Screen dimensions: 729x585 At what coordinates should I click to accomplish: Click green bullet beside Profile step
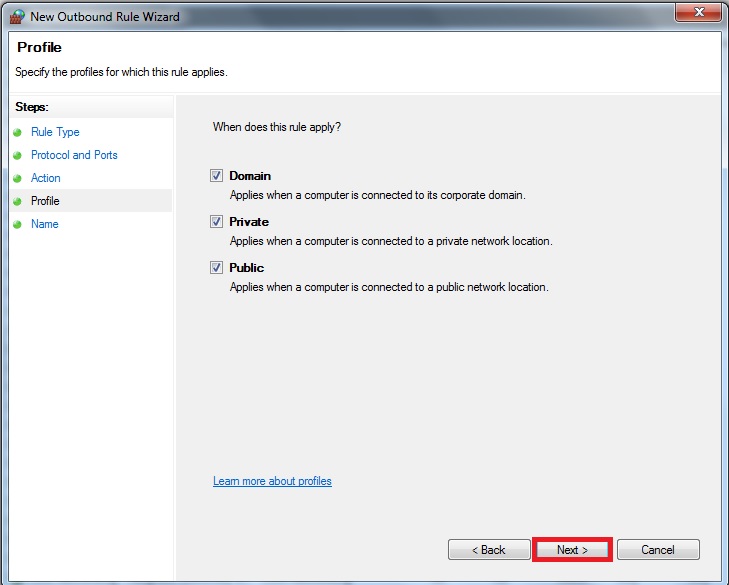click(x=18, y=201)
